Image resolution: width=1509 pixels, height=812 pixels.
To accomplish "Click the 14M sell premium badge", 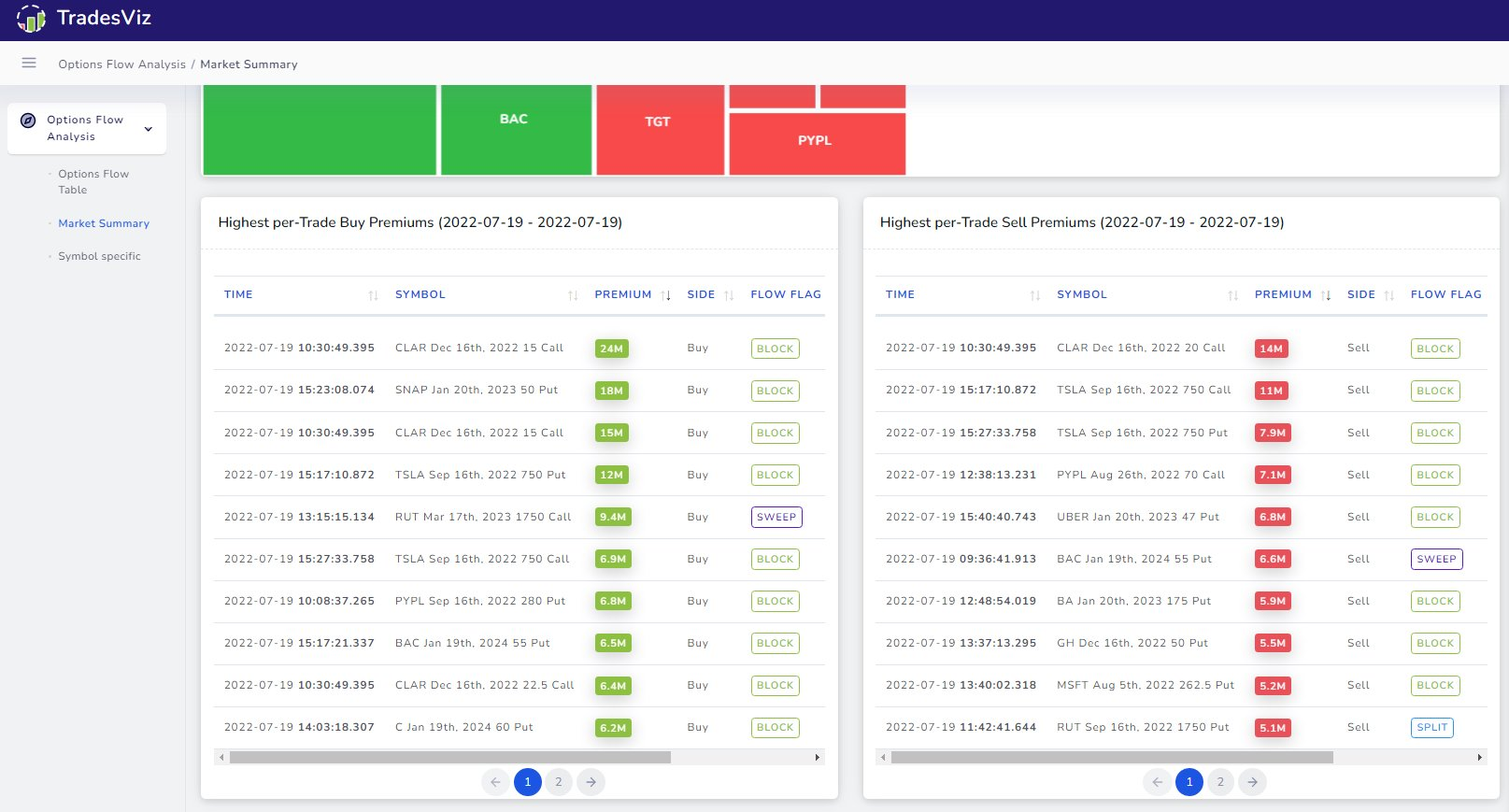I will [x=1272, y=349].
